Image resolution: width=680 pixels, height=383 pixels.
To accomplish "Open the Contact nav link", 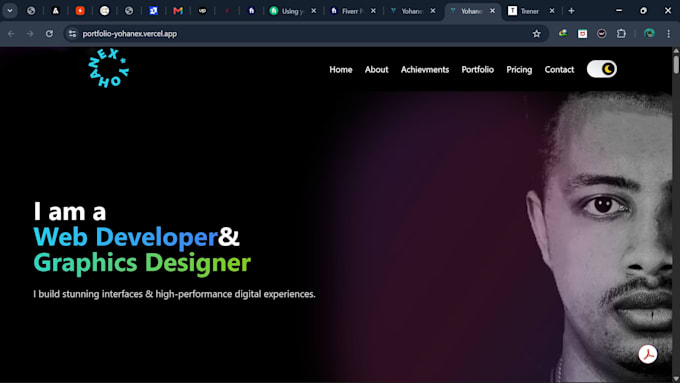I will tap(559, 69).
